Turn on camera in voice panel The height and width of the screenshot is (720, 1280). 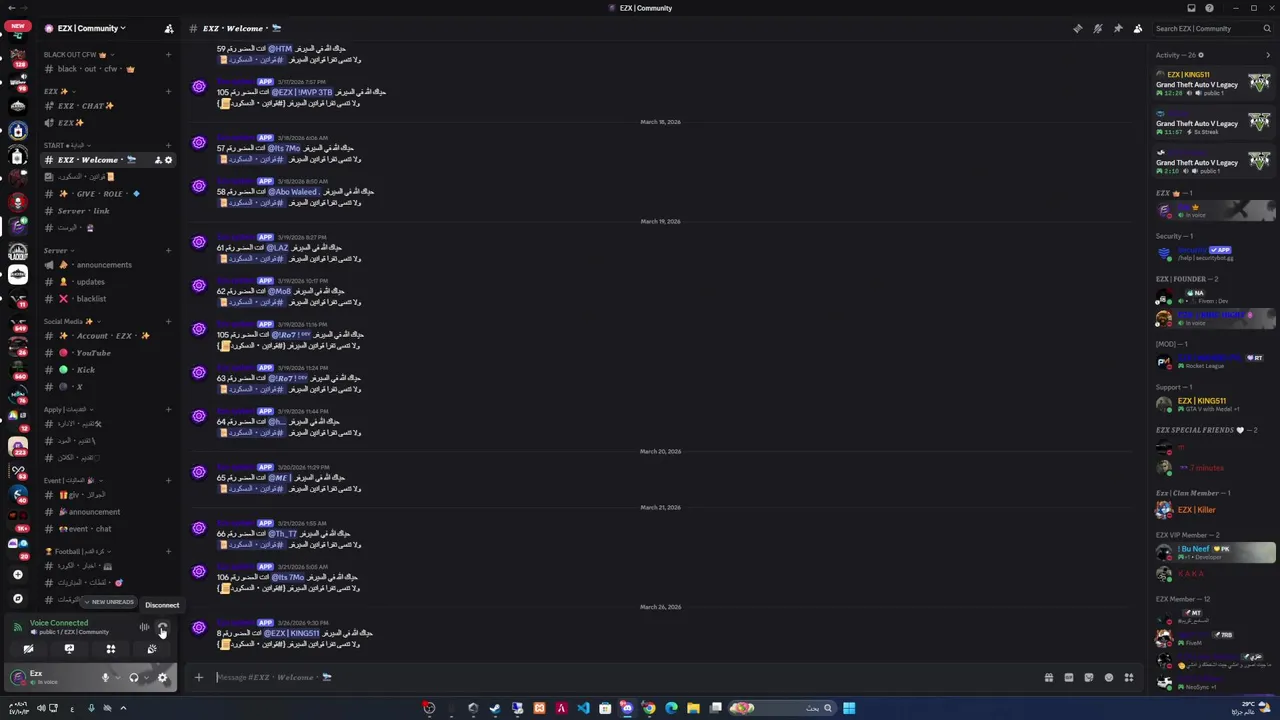click(x=28, y=649)
